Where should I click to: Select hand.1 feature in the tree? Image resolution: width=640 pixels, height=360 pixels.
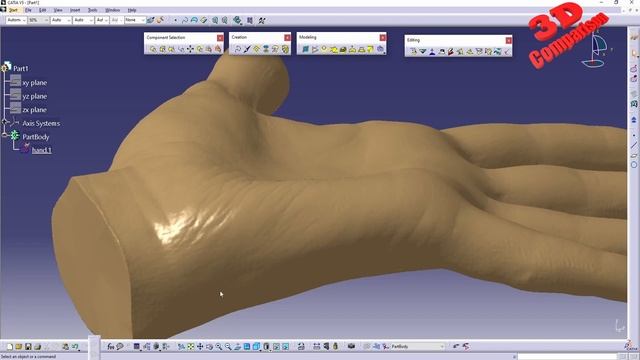pos(42,150)
